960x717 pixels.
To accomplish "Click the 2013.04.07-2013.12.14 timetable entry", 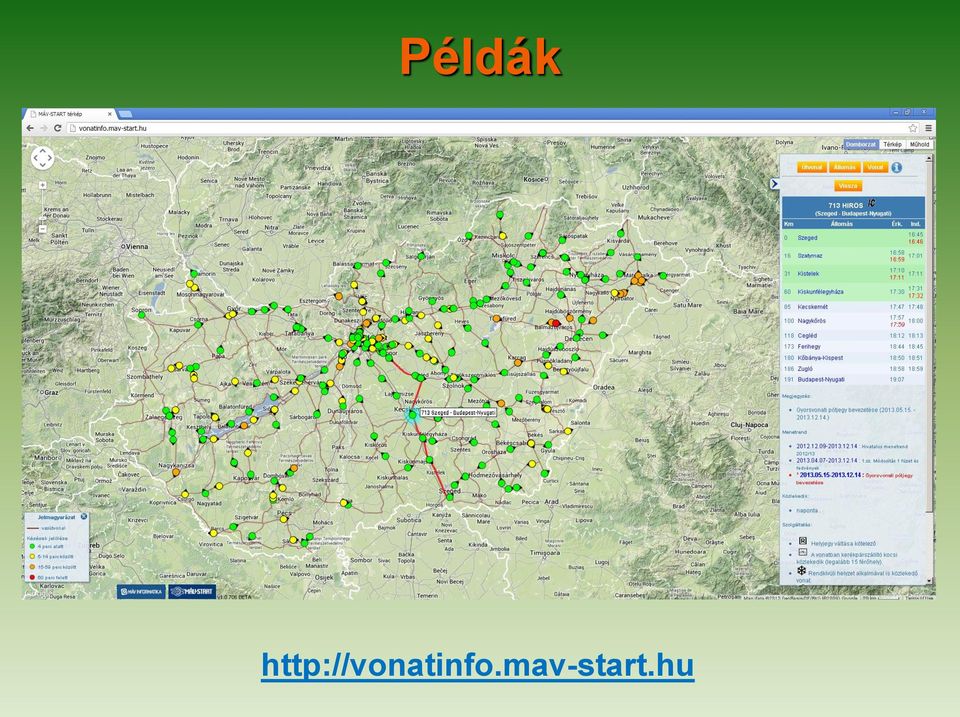I will tap(827, 460).
